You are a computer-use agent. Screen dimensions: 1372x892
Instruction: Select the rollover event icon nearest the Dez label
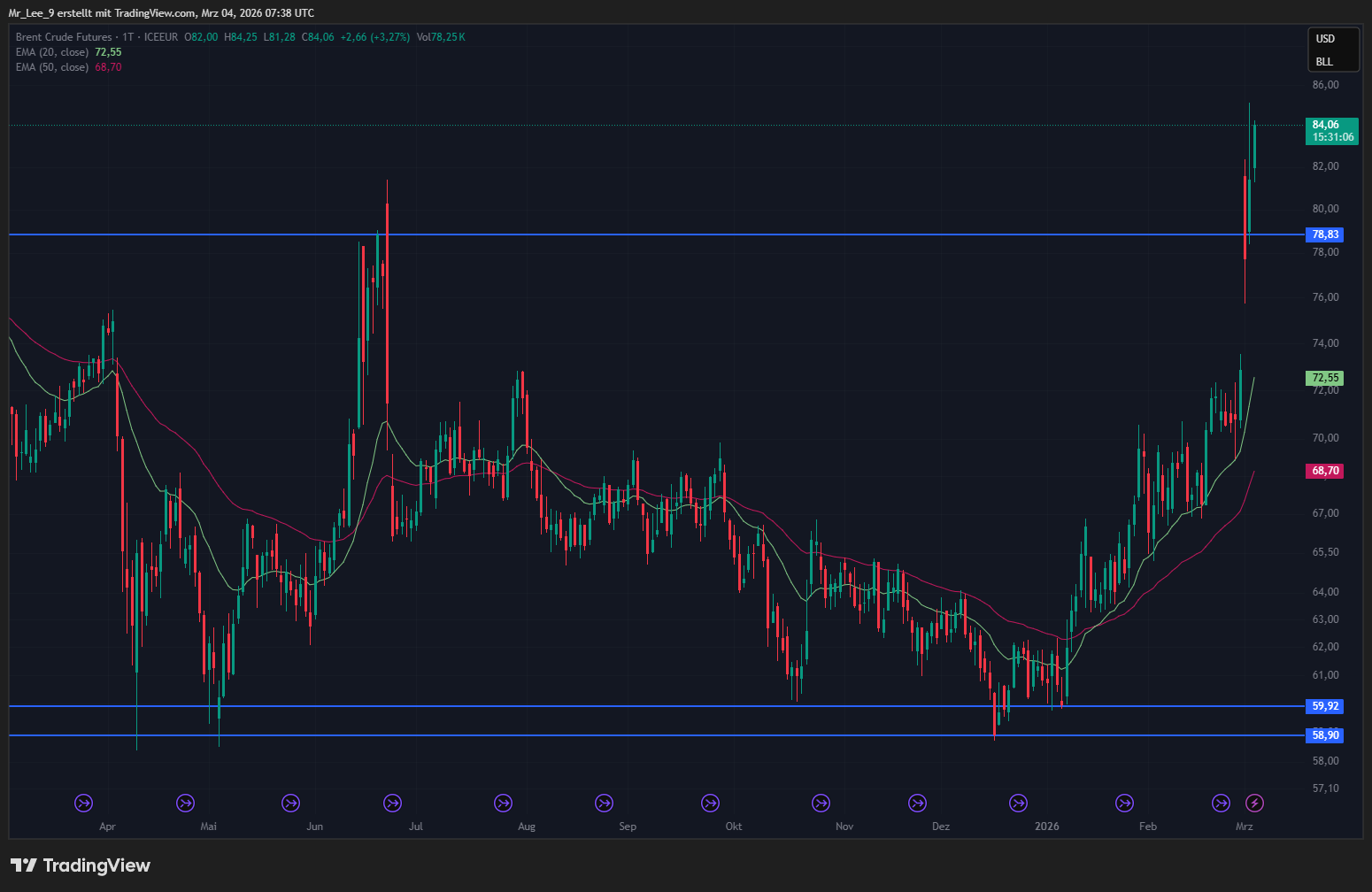pyautogui.click(x=917, y=803)
